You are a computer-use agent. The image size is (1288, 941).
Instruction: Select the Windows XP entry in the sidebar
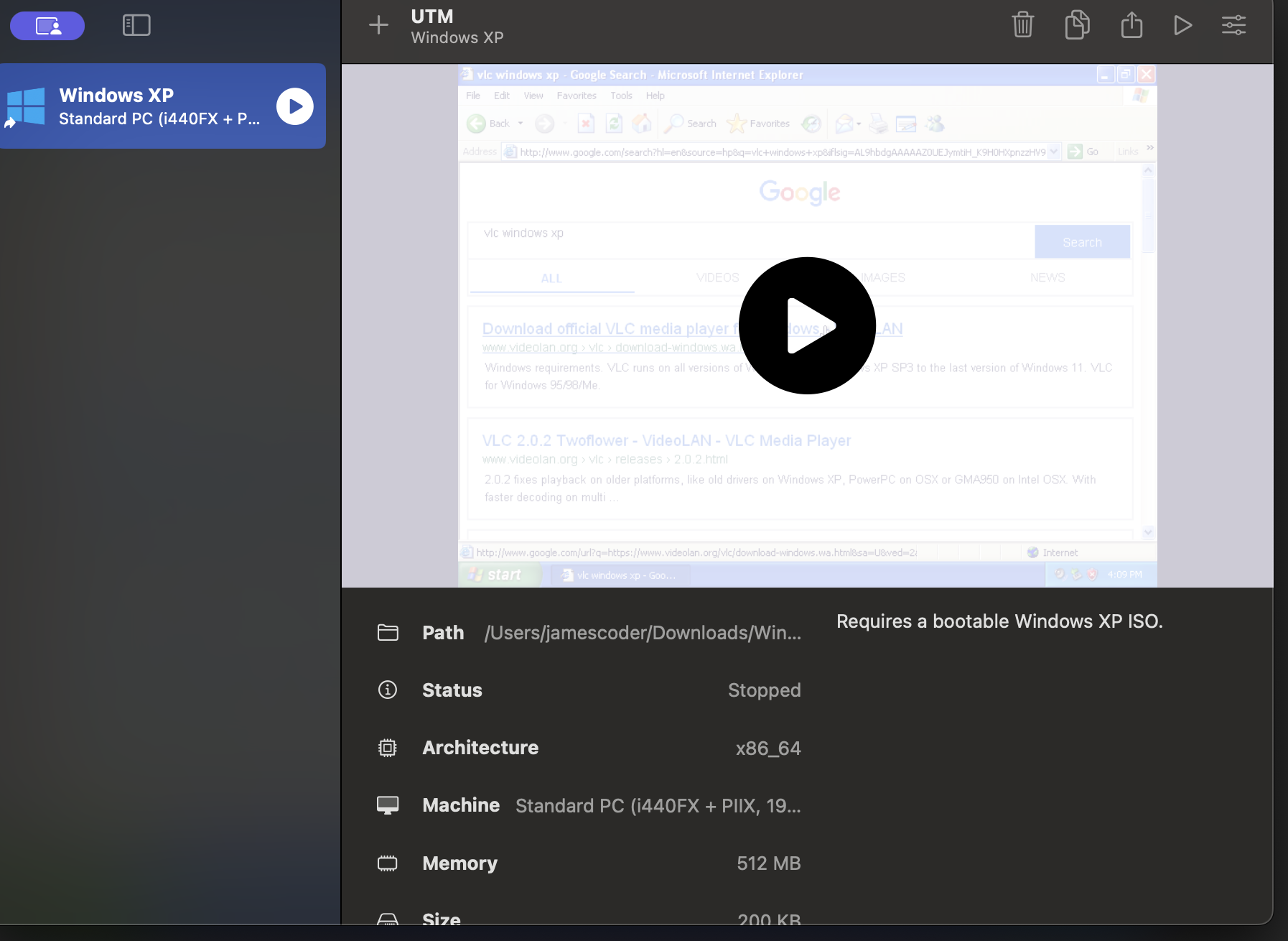[162, 106]
